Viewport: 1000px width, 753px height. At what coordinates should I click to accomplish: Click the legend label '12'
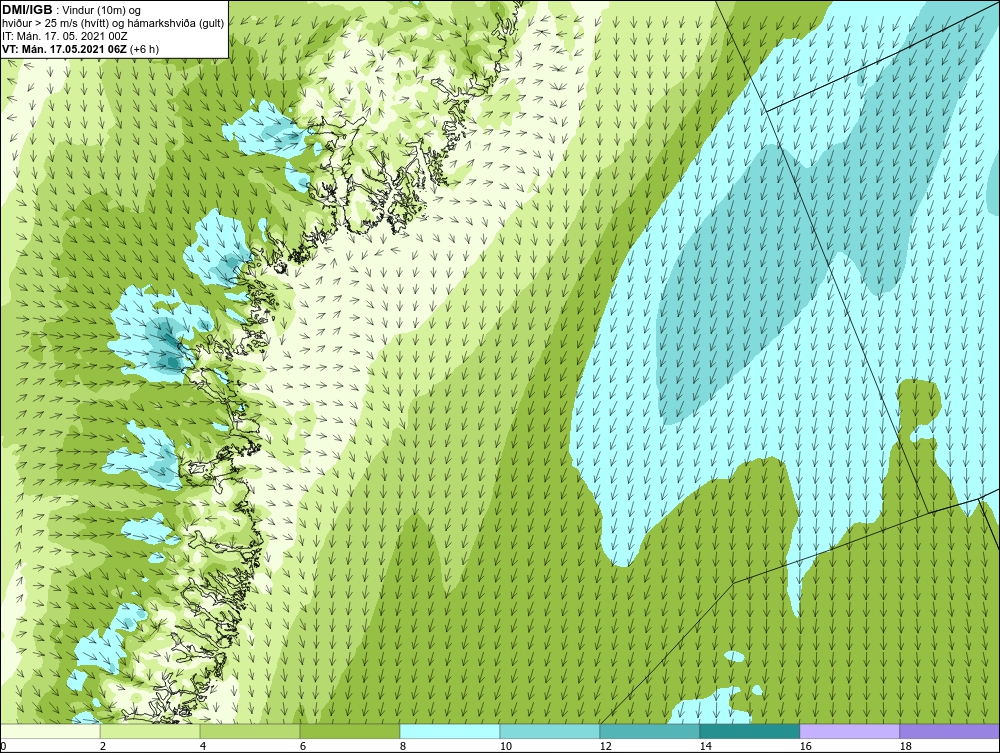(x=605, y=746)
